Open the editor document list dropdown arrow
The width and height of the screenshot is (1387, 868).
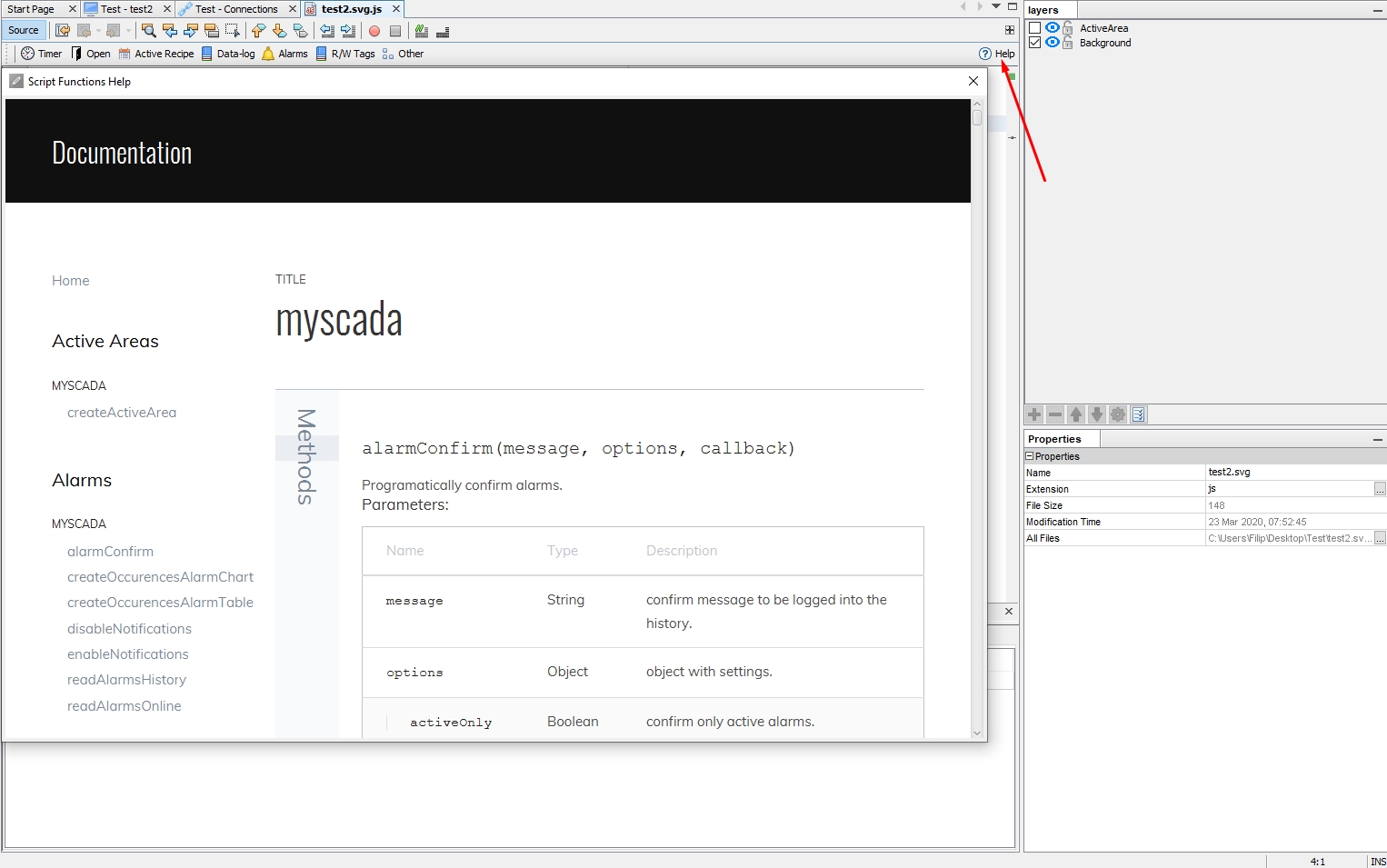(996, 7)
